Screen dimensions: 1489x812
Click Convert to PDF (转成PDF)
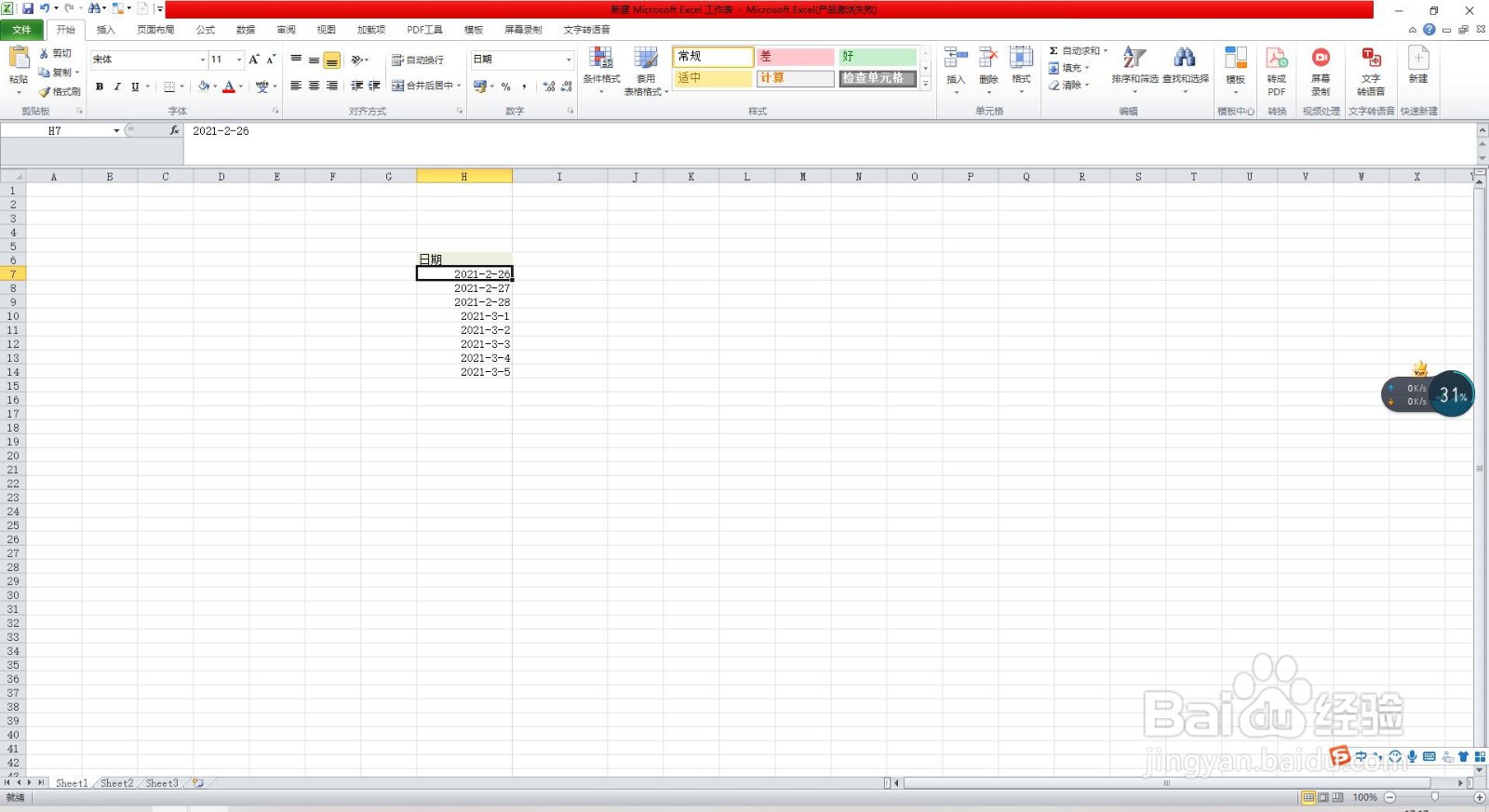[x=1277, y=71]
